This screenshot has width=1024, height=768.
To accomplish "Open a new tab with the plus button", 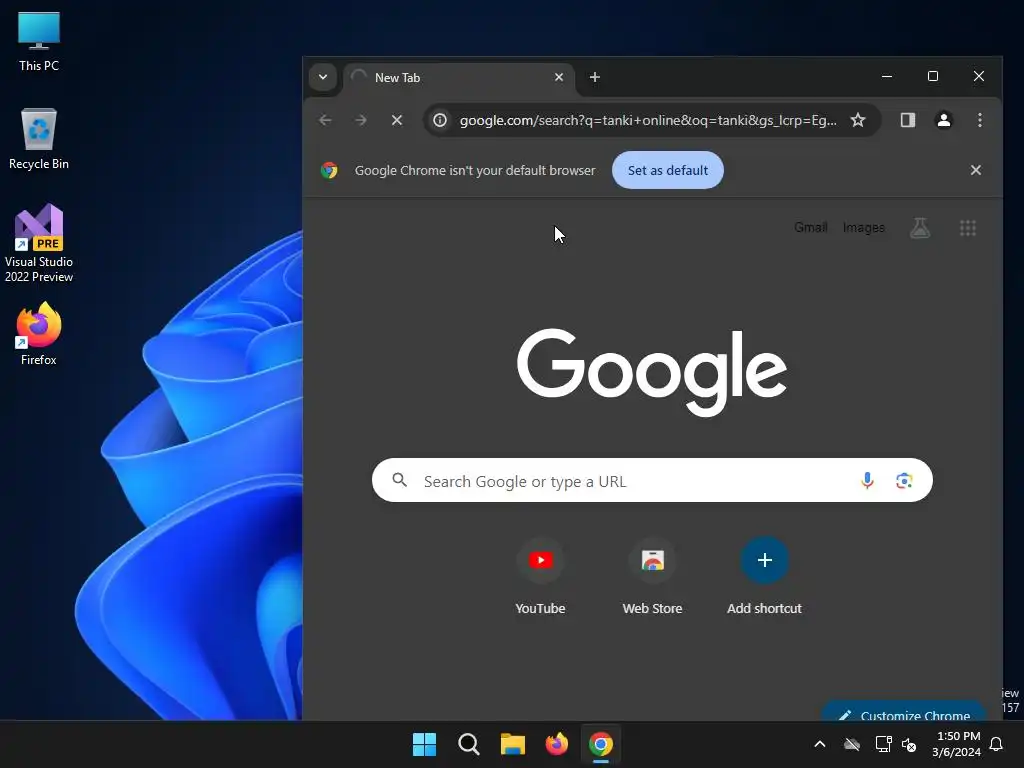I will click(x=594, y=77).
